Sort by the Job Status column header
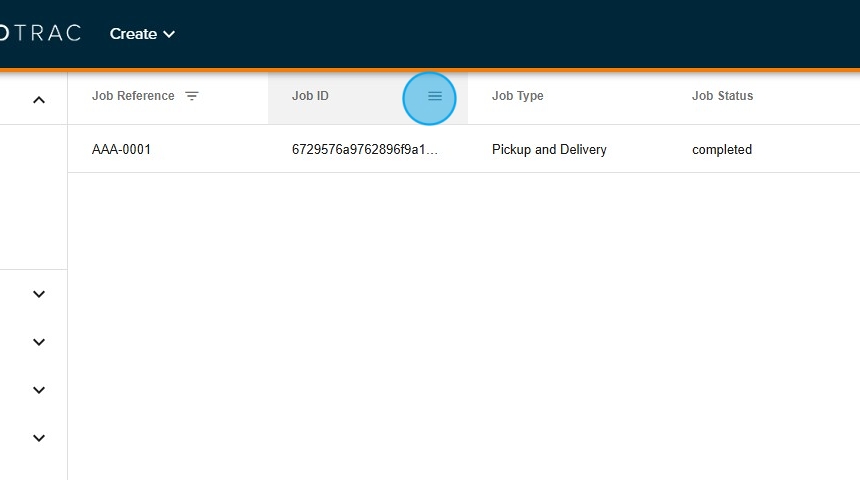 722,97
